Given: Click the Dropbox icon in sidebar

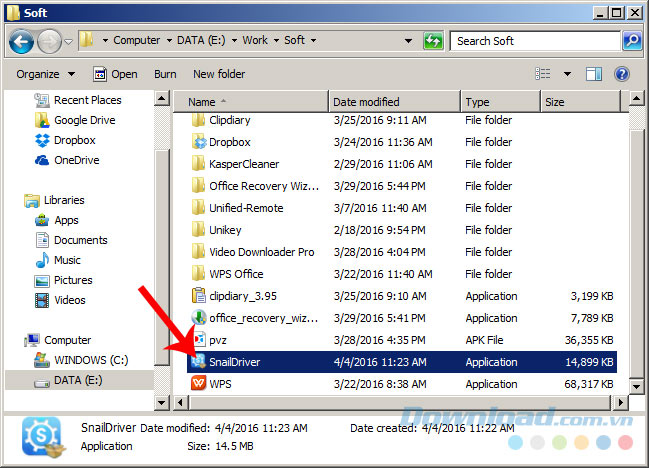Looking at the screenshot, I should coord(42,140).
